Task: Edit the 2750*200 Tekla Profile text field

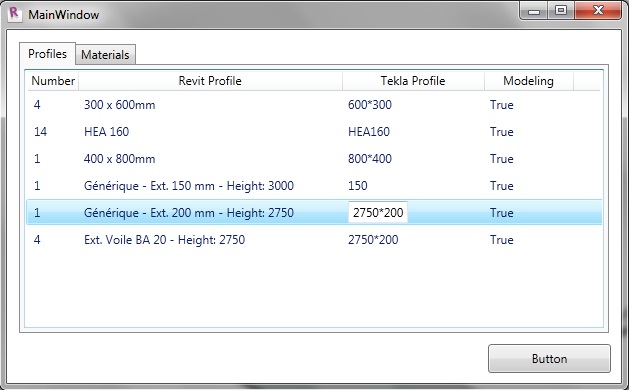Action: tap(378, 212)
